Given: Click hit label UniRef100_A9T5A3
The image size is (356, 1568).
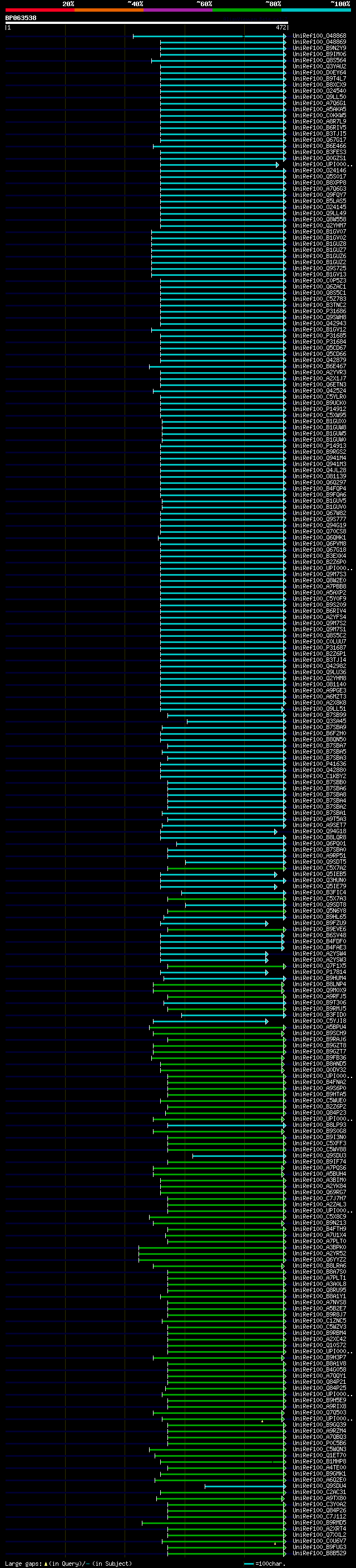Looking at the screenshot, I should tap(319, 819).
